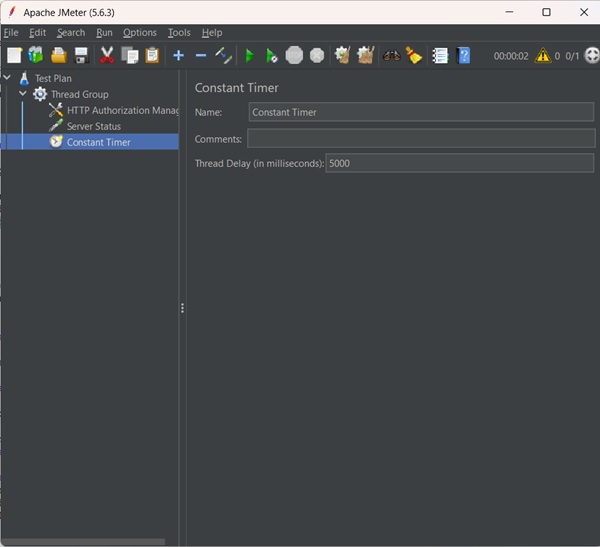This screenshot has height=547, width=600.
Task: Click the Cut scissors icon
Action: pyautogui.click(x=107, y=56)
